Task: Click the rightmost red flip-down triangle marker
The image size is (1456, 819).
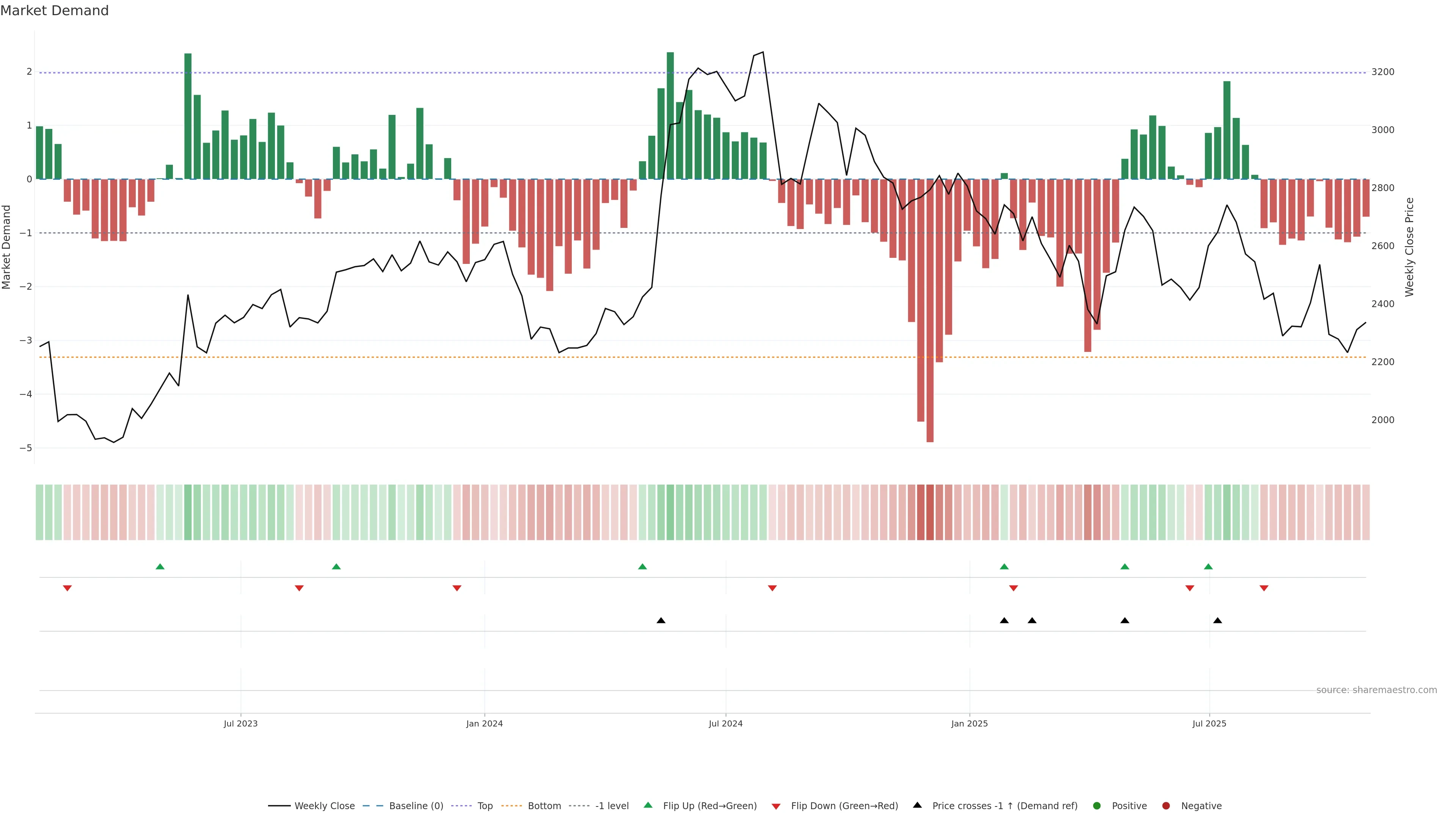Action: [x=1264, y=588]
